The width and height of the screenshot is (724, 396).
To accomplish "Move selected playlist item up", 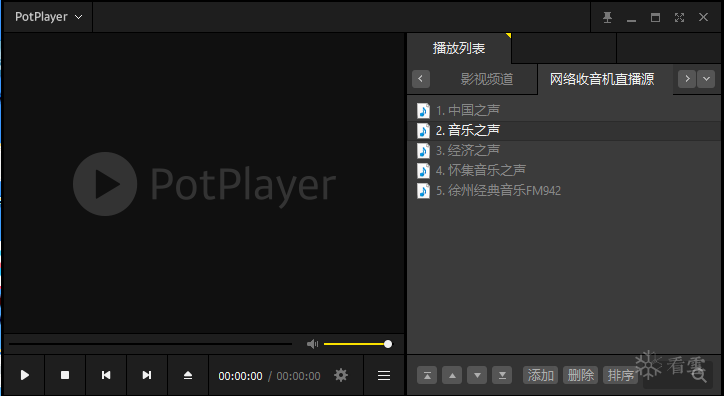I will (452, 375).
